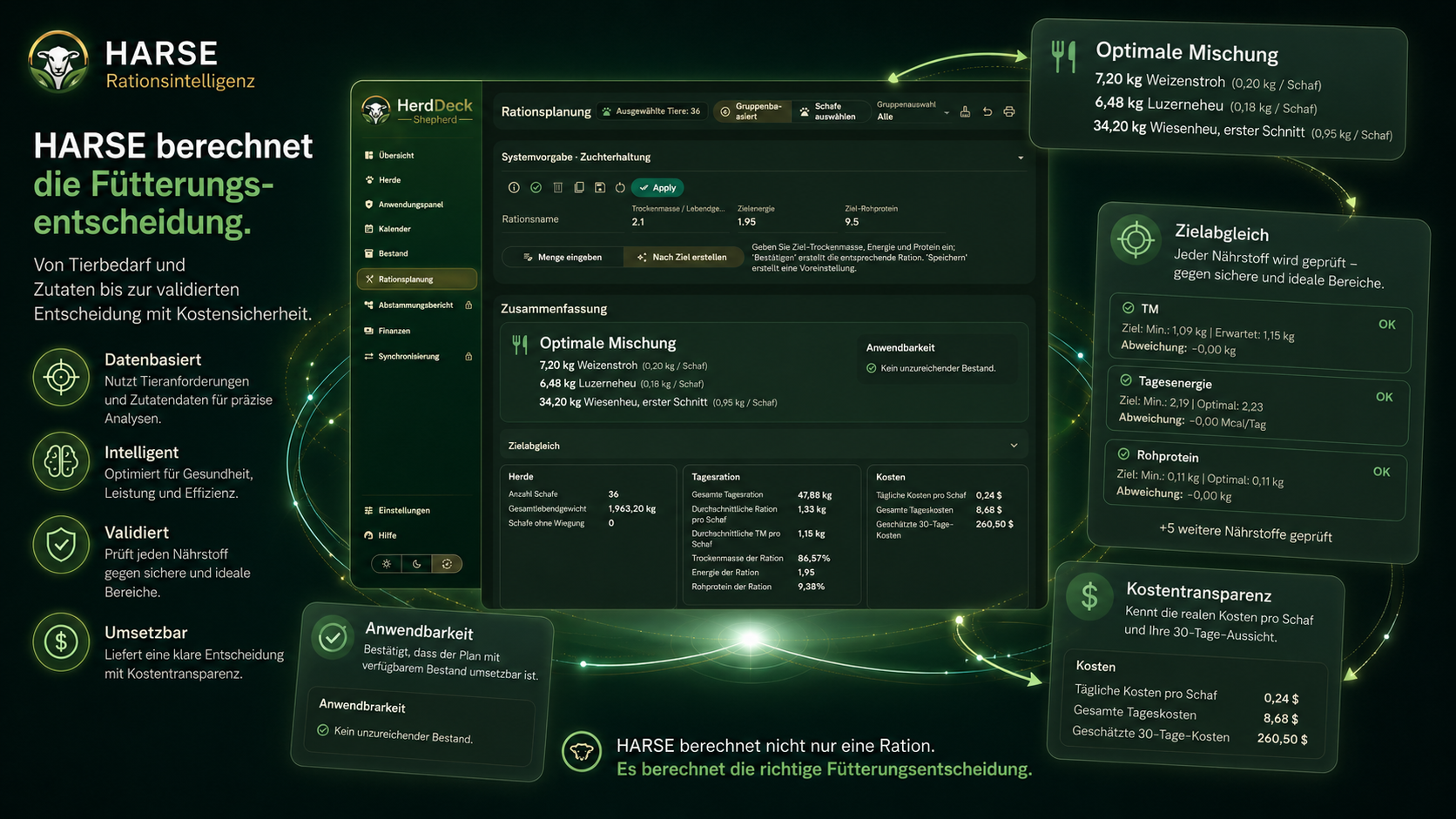
Task: Collapse the Zielabgleich section chevron
Action: point(1014,446)
